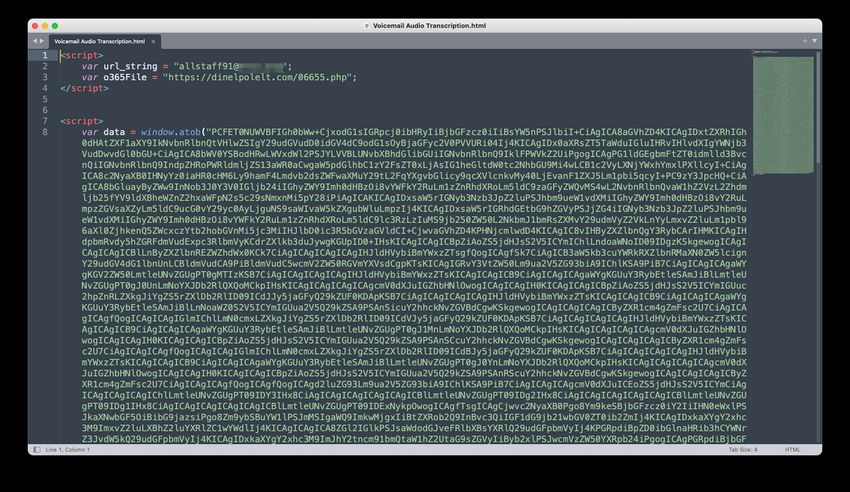Click the red close window button
850x492 pixels.
35,25
